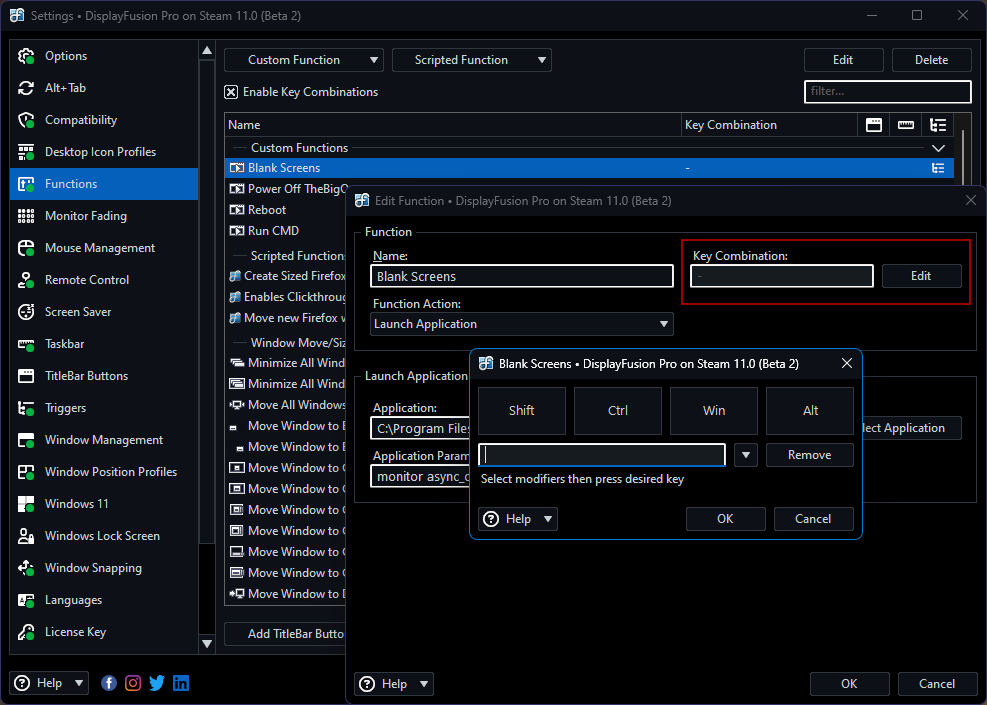Go to the Windows Lock Screen section

click(x=101, y=536)
